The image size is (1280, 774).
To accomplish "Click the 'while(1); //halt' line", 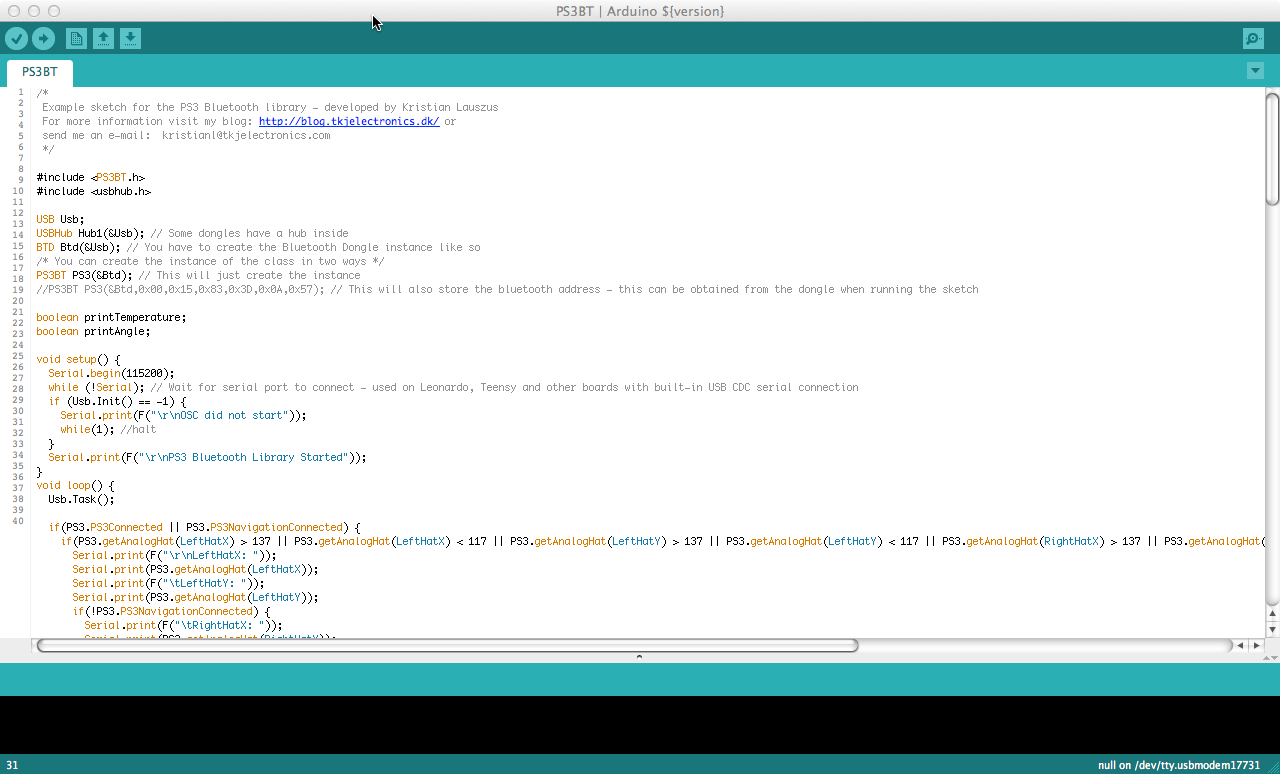I will tap(108, 429).
